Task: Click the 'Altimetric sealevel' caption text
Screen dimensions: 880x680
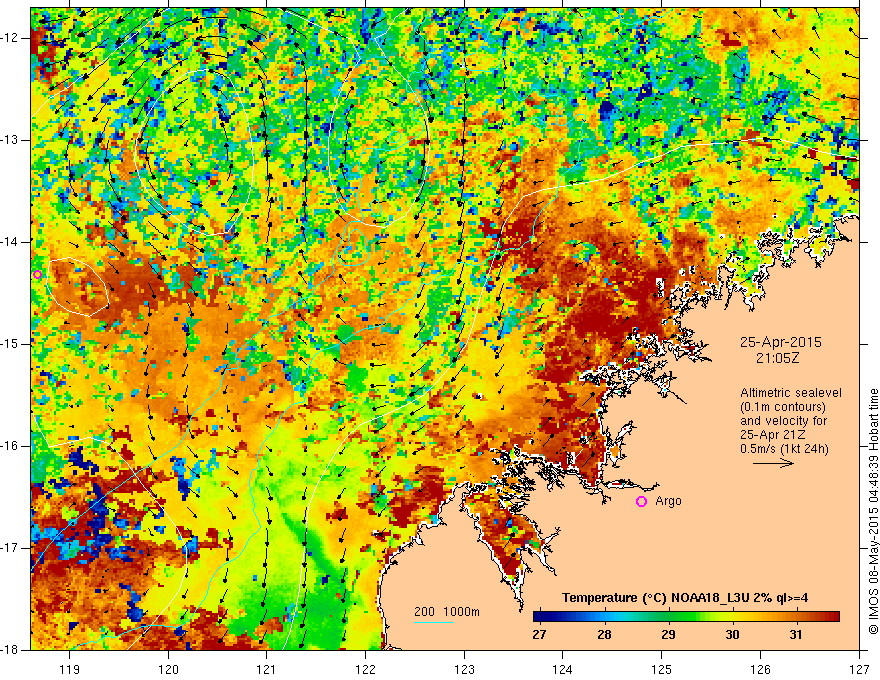Action: pyautogui.click(x=791, y=393)
